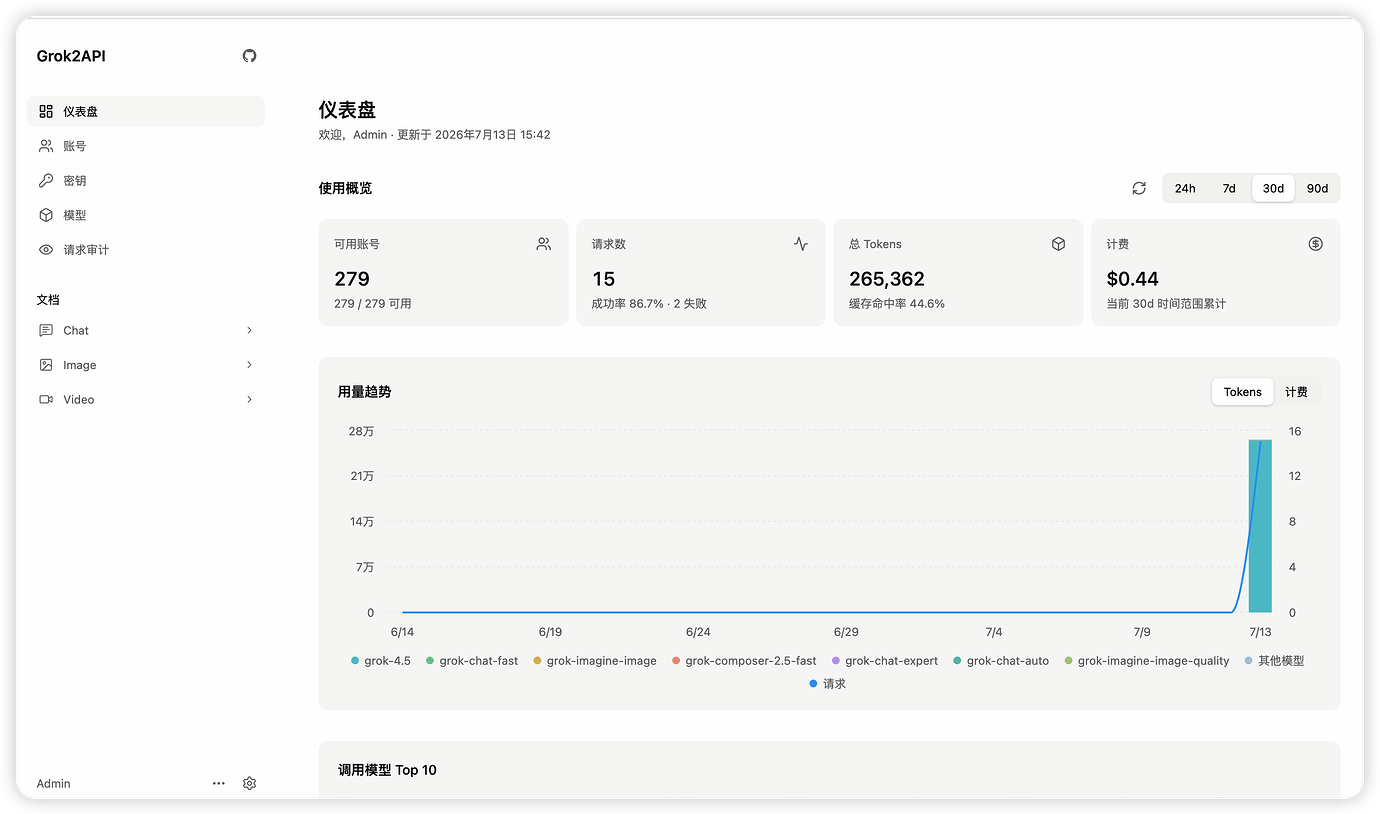This screenshot has height=814, width=1380.
Task: Toggle grok-chat-fast series in legend
Action: [472, 661]
